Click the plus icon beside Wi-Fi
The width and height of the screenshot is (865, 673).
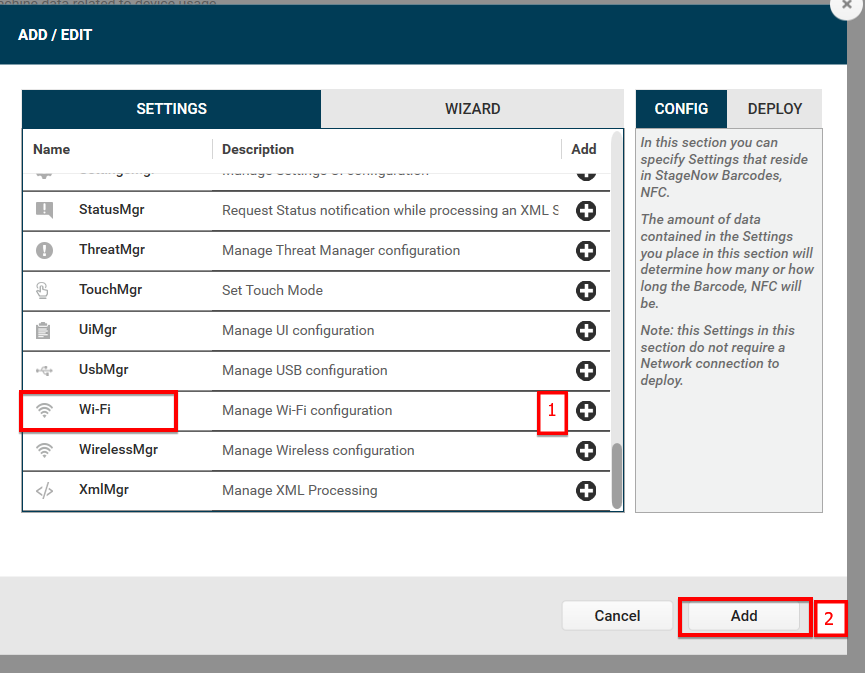(x=586, y=410)
